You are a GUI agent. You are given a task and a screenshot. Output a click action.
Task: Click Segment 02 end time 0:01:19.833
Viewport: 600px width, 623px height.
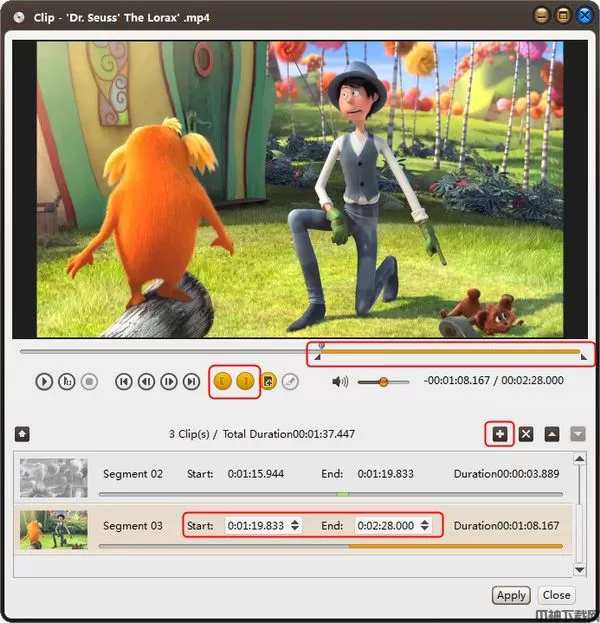point(385,474)
